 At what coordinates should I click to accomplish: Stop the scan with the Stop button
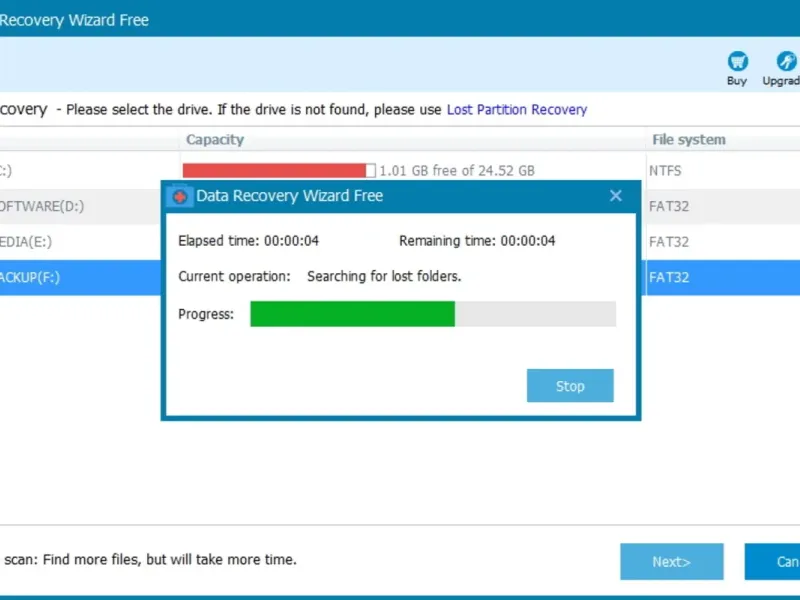[x=570, y=386]
